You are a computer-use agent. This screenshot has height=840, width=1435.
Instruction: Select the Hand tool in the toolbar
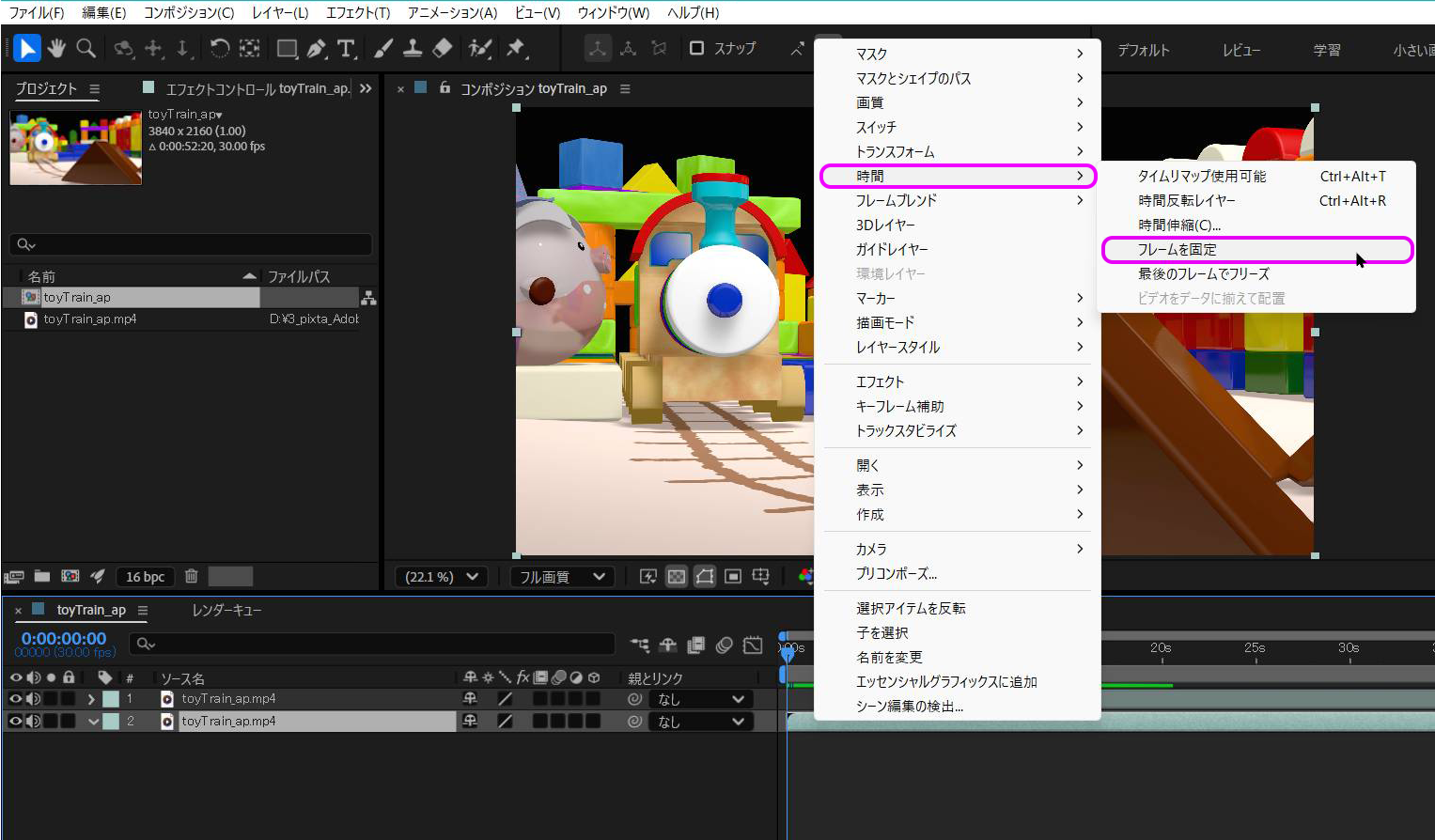point(56,48)
